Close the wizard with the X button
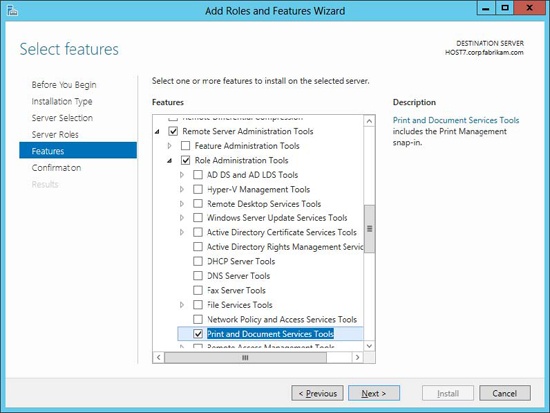The height and width of the screenshot is (413, 550). 529,8
